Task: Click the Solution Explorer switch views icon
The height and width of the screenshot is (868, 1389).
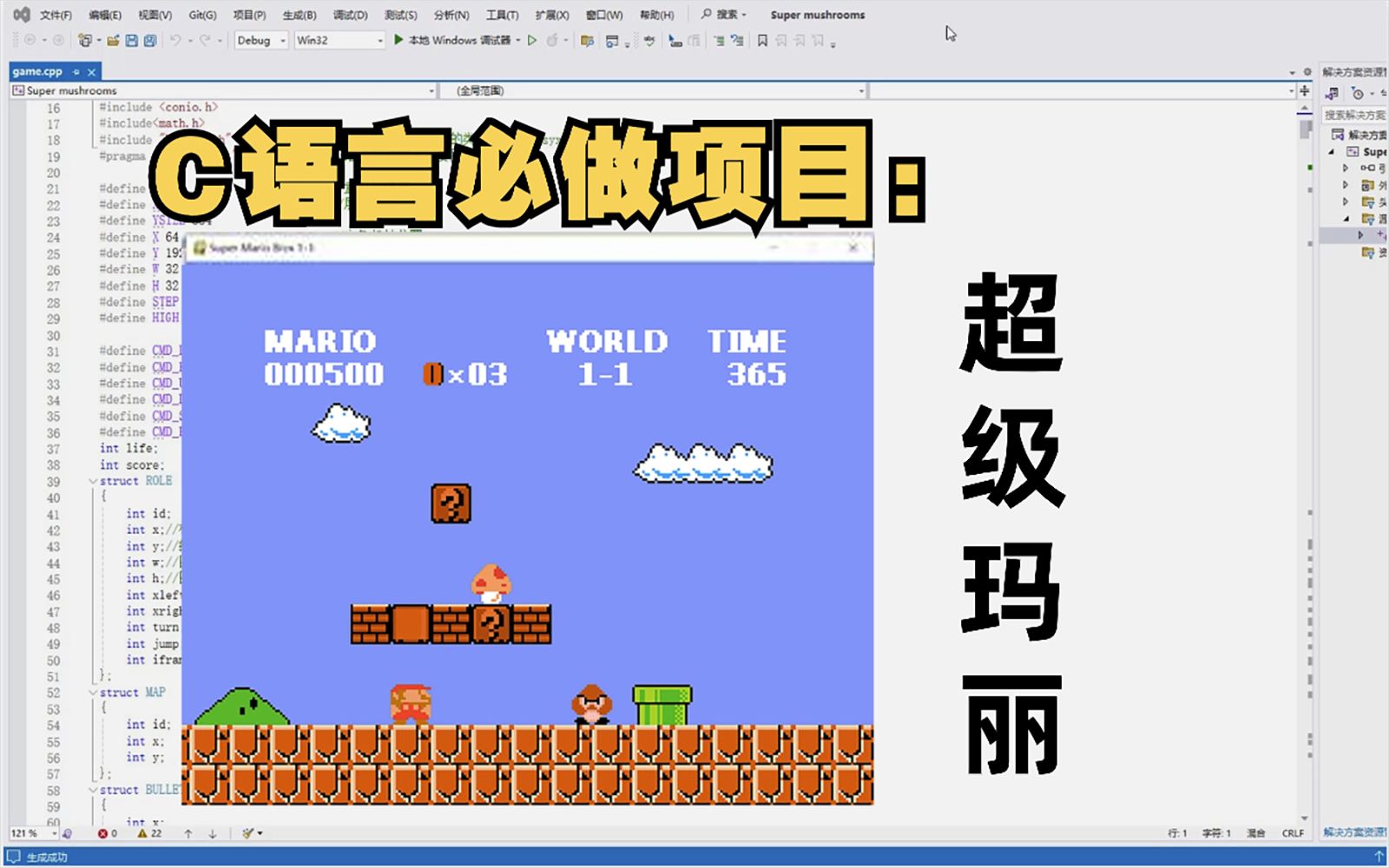Action: tap(1333, 93)
